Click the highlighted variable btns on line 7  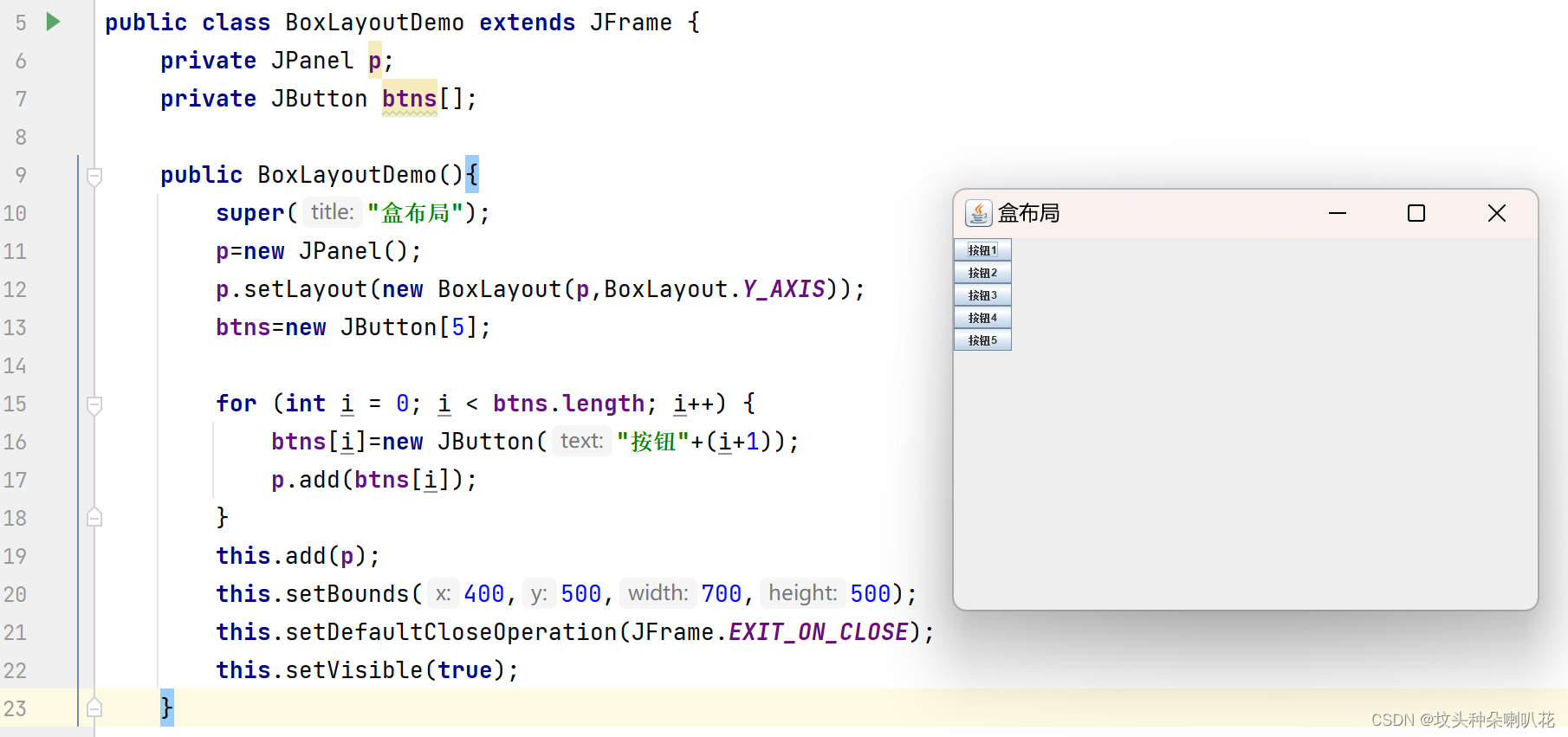[x=410, y=99]
